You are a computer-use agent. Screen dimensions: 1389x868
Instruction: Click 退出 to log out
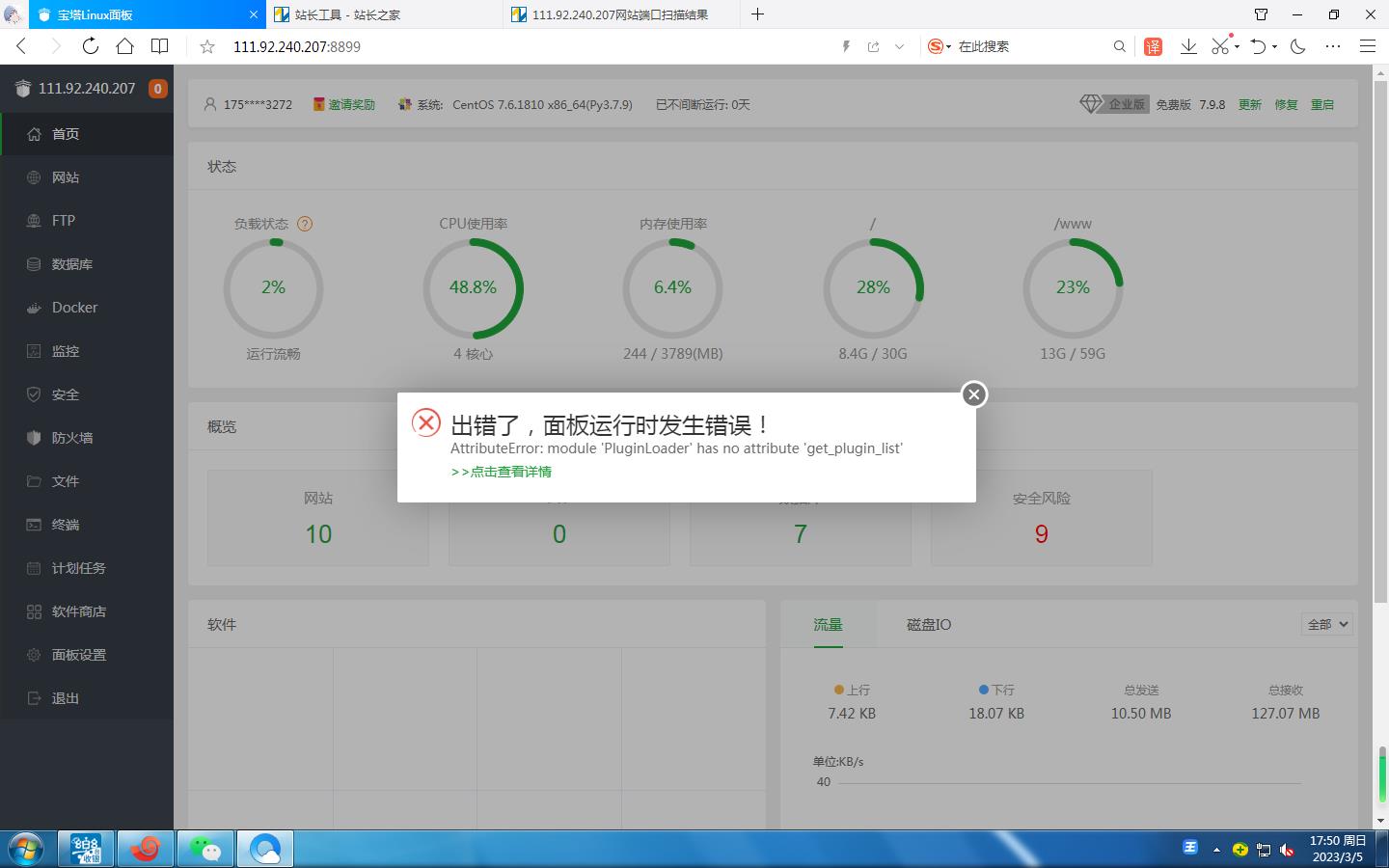coord(87,698)
